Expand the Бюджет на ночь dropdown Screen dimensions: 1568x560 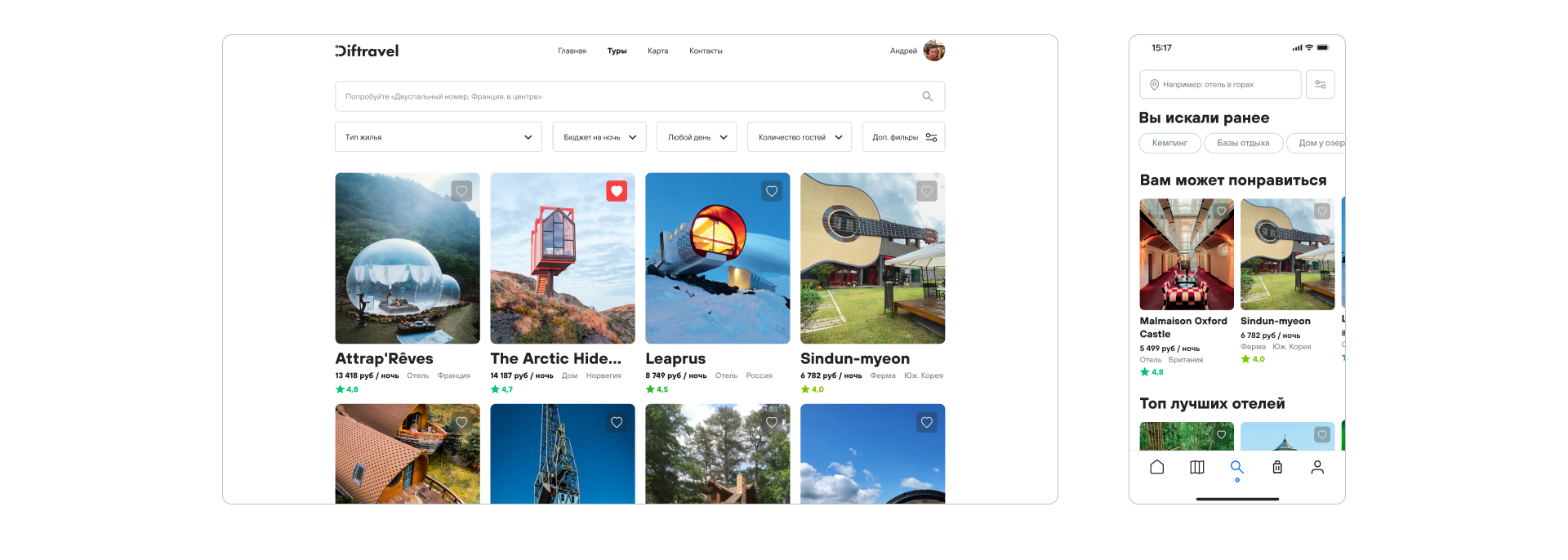pos(599,137)
